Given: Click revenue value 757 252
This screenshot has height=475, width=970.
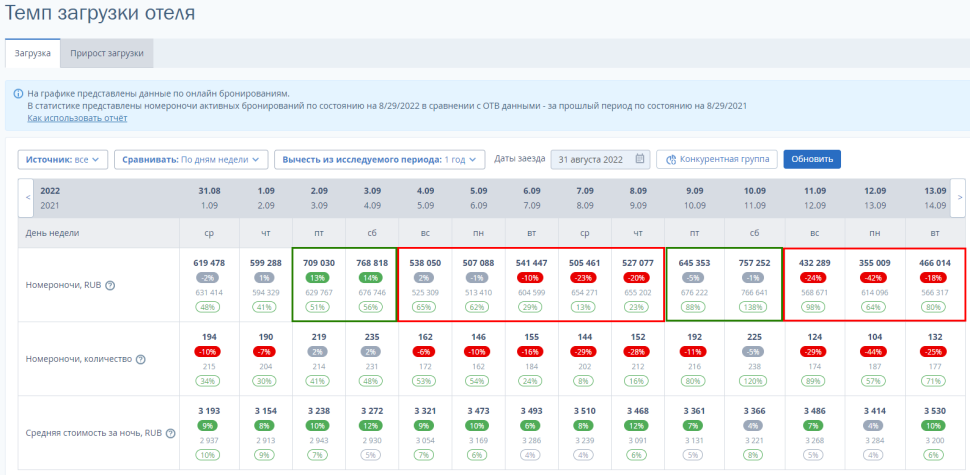Looking at the screenshot, I should pyautogui.click(x=754, y=263).
